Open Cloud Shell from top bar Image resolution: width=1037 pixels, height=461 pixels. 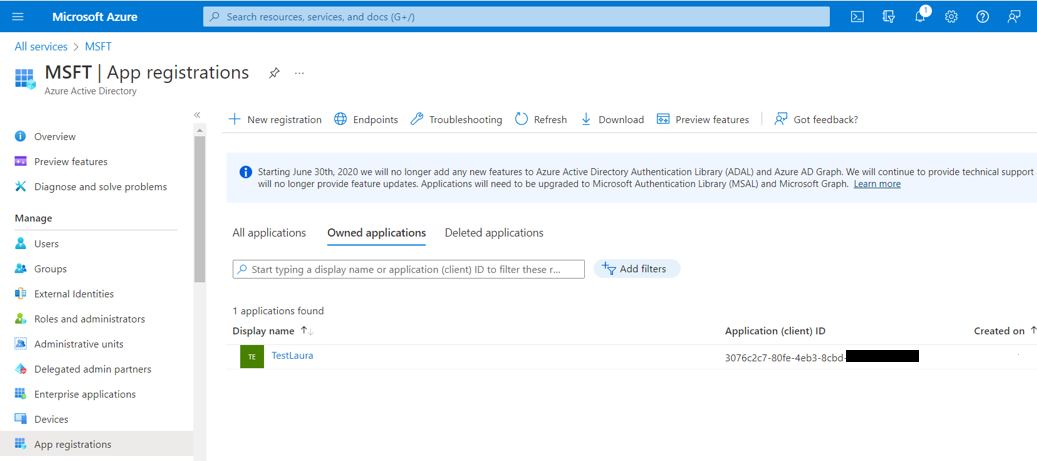(857, 17)
